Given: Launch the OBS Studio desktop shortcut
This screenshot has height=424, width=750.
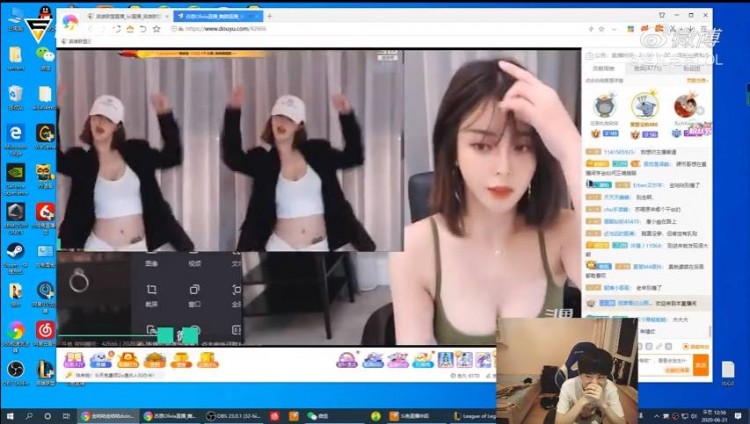Looking at the screenshot, I should pyautogui.click(x=15, y=369).
